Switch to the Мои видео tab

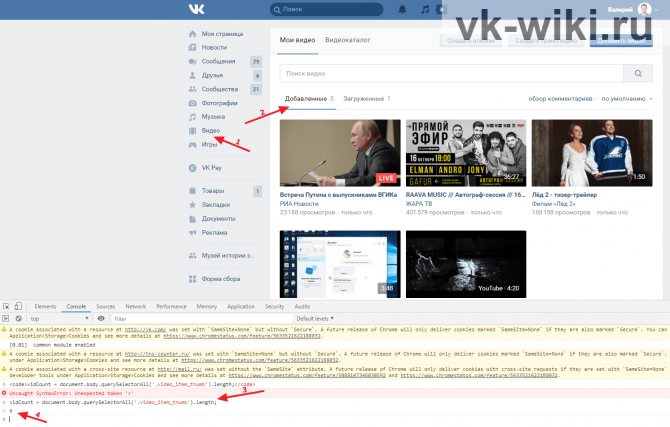(x=297, y=40)
